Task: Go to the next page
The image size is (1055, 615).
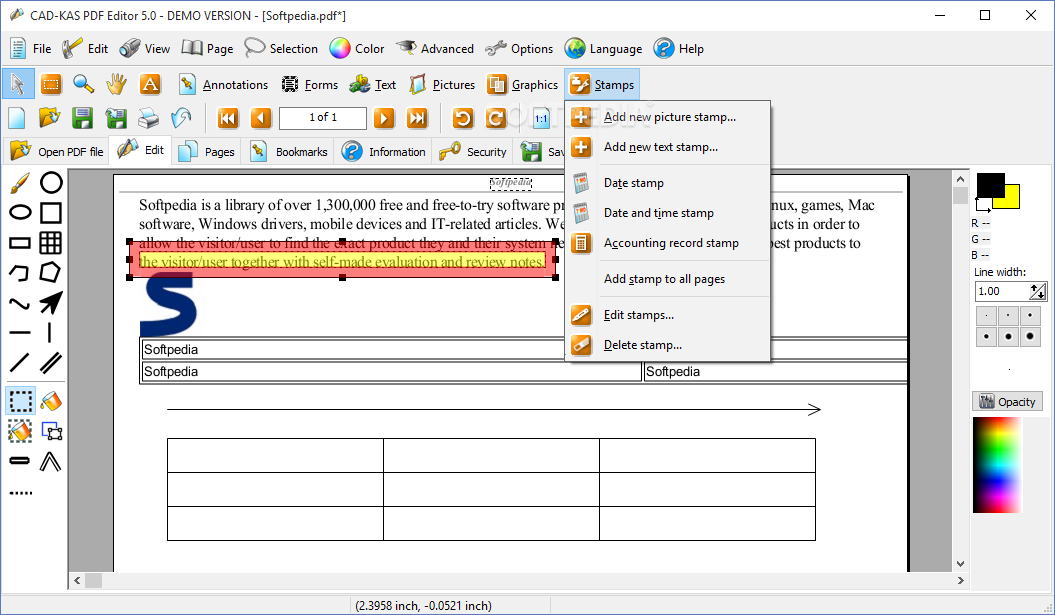Action: 384,118
